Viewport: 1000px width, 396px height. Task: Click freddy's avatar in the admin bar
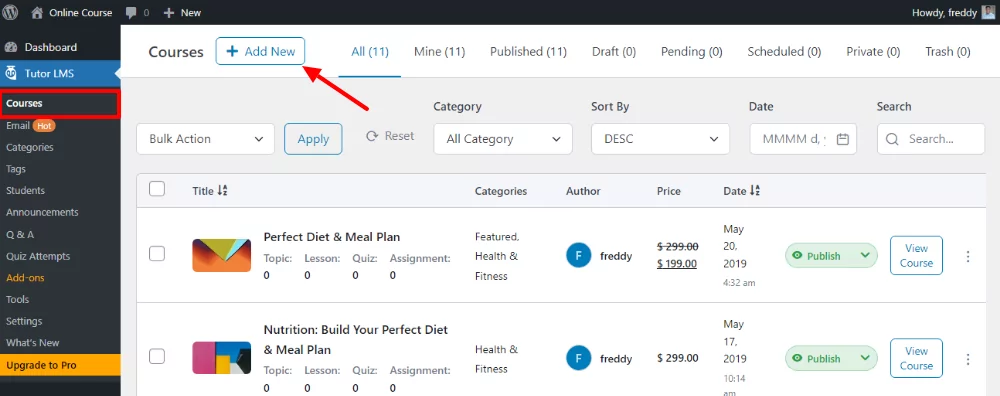tap(988, 12)
